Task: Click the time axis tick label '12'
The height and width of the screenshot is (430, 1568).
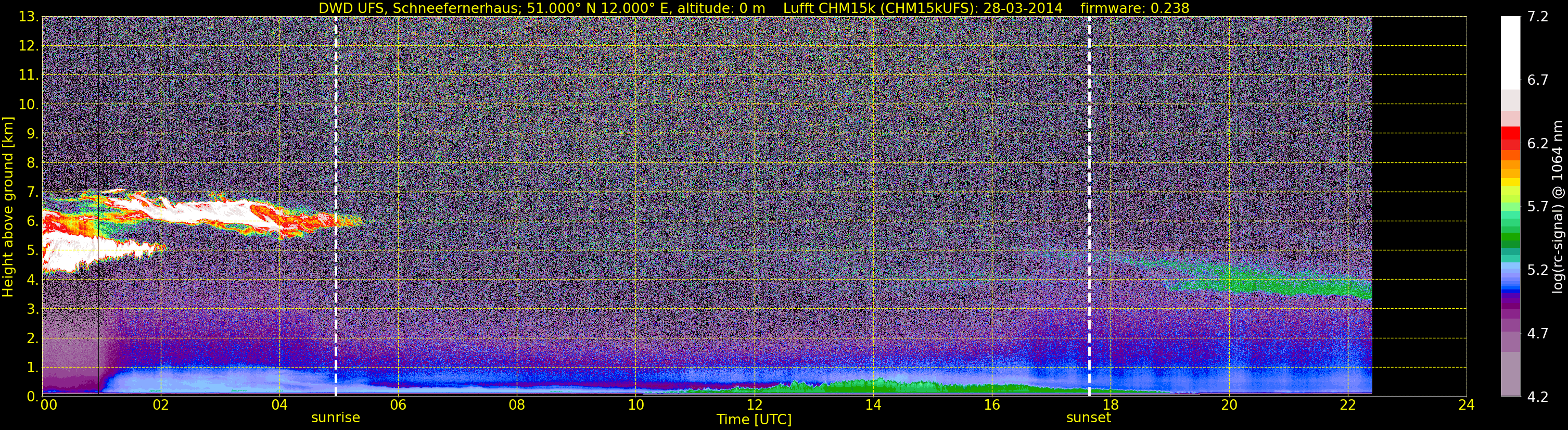Action: click(754, 405)
